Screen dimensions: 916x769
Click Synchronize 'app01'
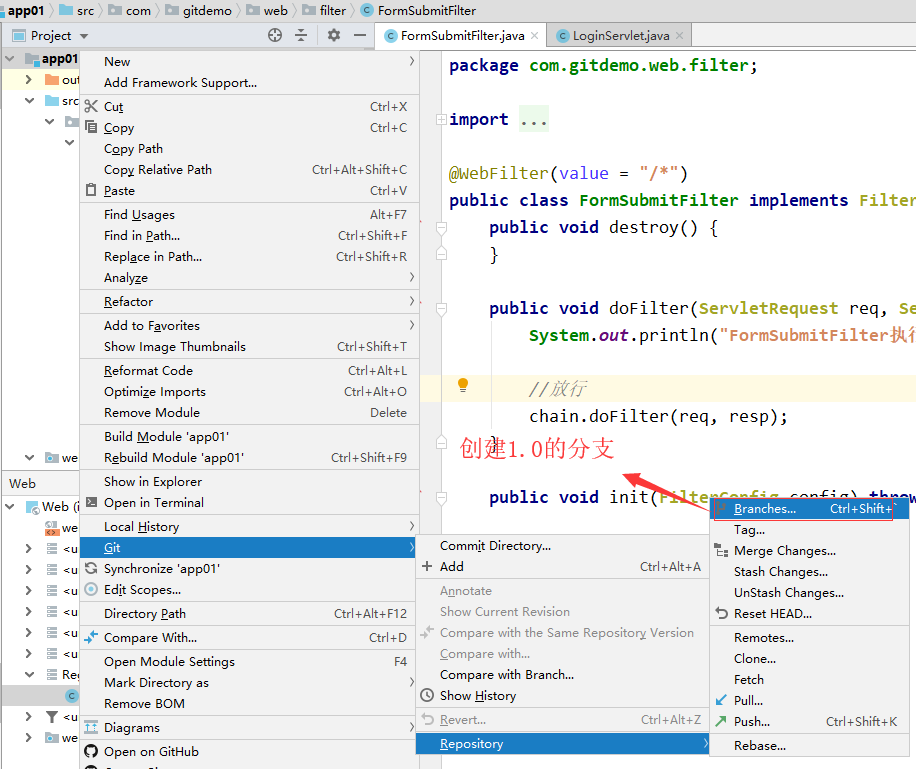249,569
